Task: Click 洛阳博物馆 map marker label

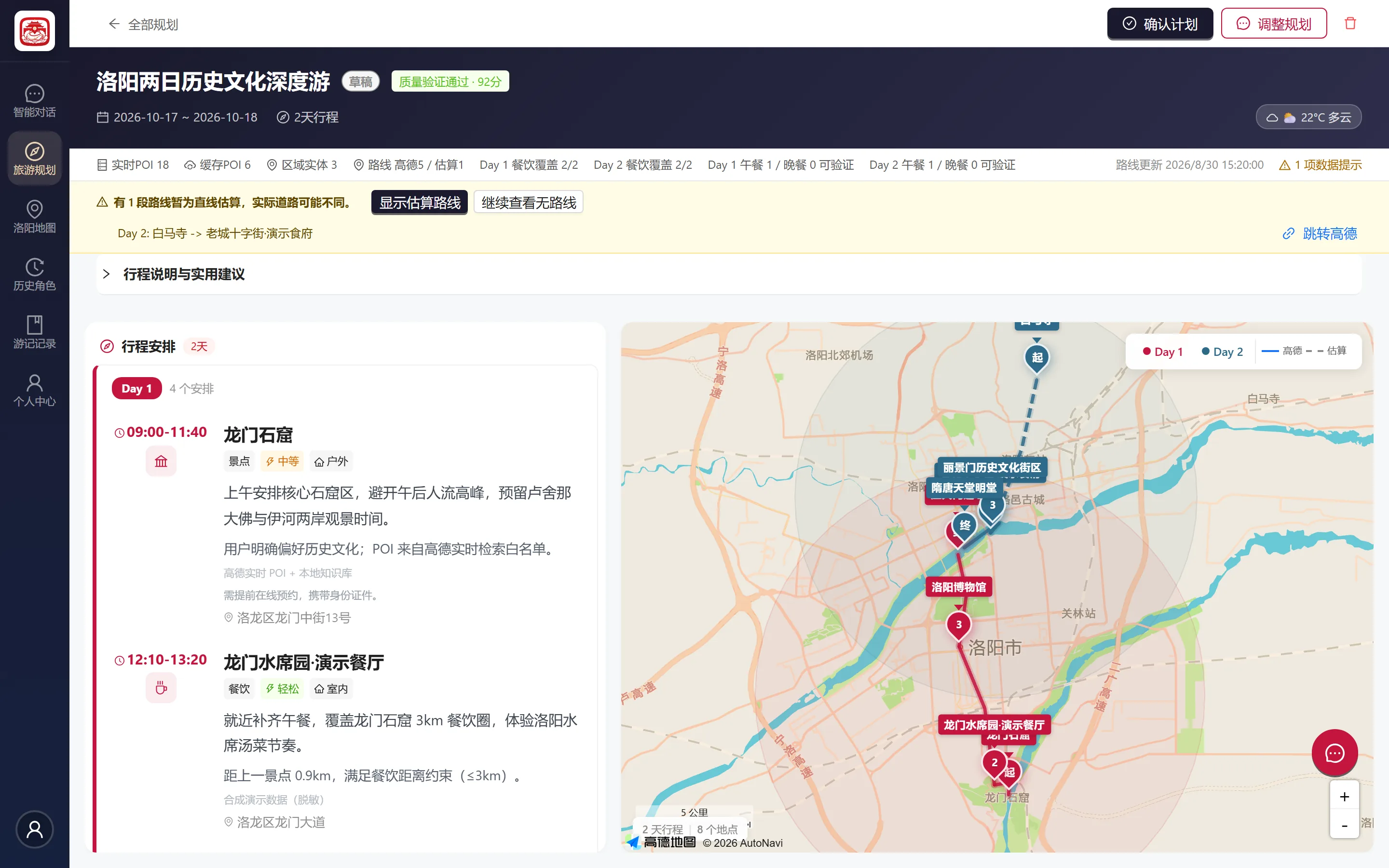Action: pos(958,587)
